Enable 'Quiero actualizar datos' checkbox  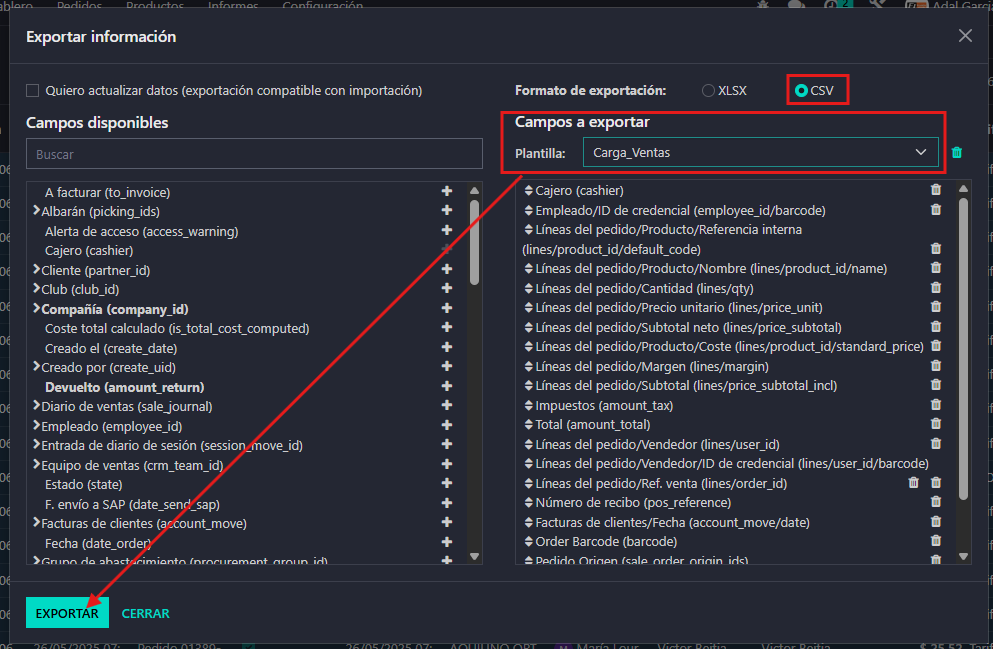point(33,90)
